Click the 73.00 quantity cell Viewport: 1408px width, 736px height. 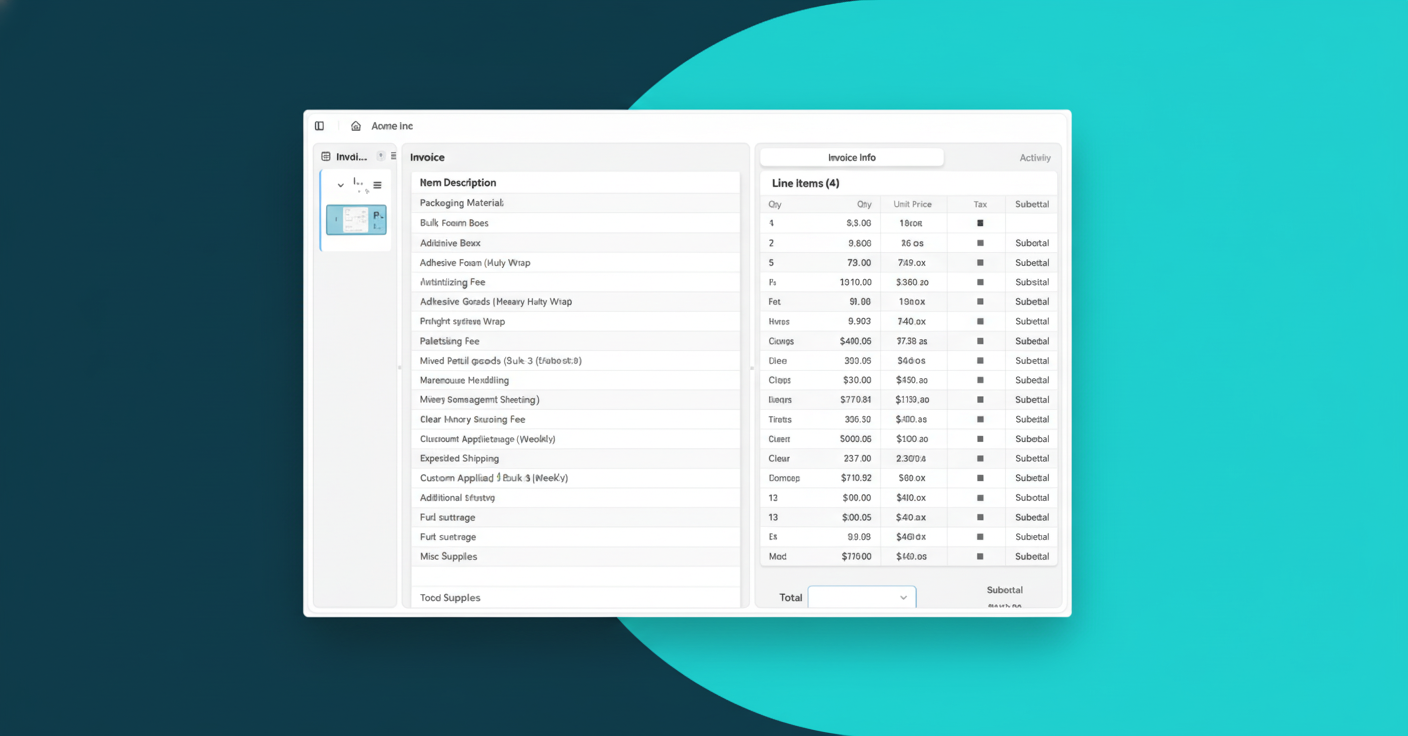[x=859, y=262]
